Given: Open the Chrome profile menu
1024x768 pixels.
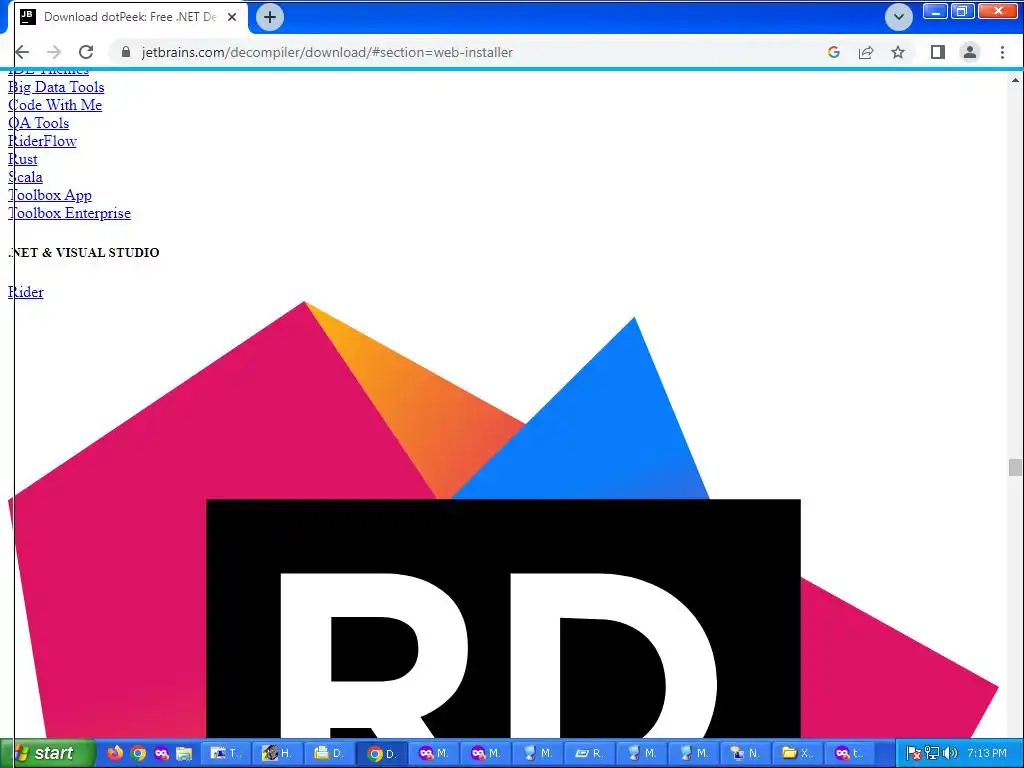Looking at the screenshot, I should [970, 52].
